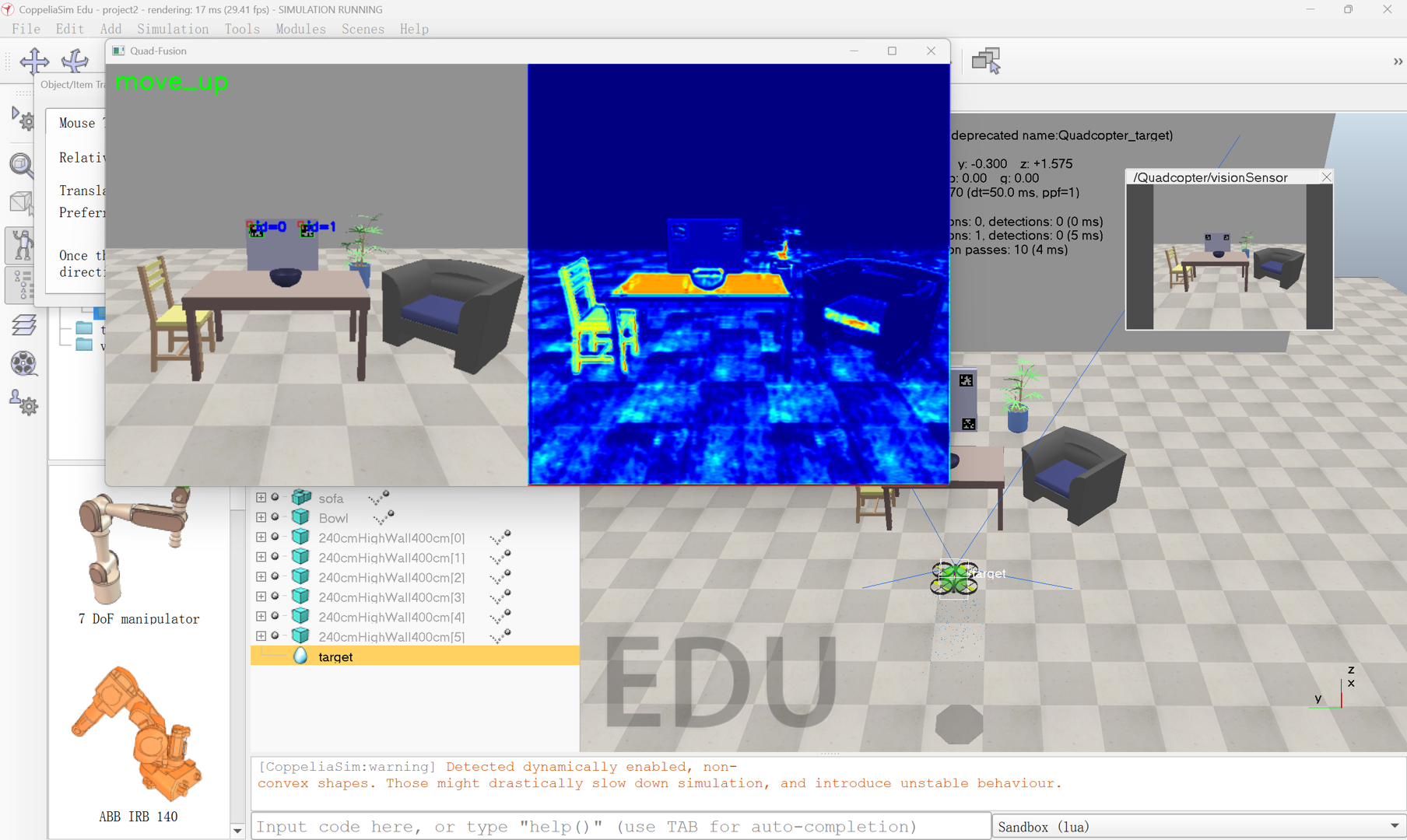Click the Bowl shape icon in hierarchy
This screenshot has height=840, width=1407.
click(x=301, y=517)
